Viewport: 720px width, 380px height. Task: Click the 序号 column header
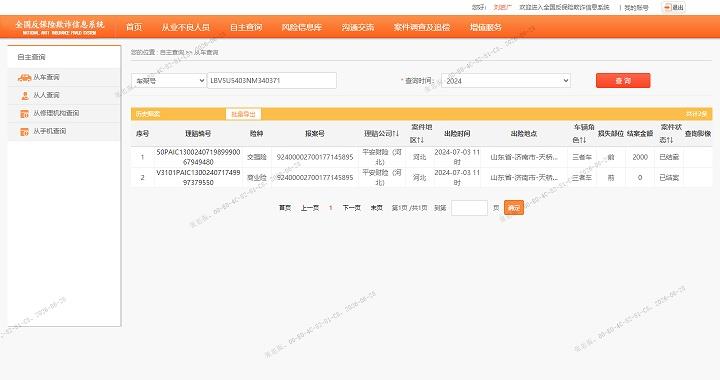click(x=142, y=134)
